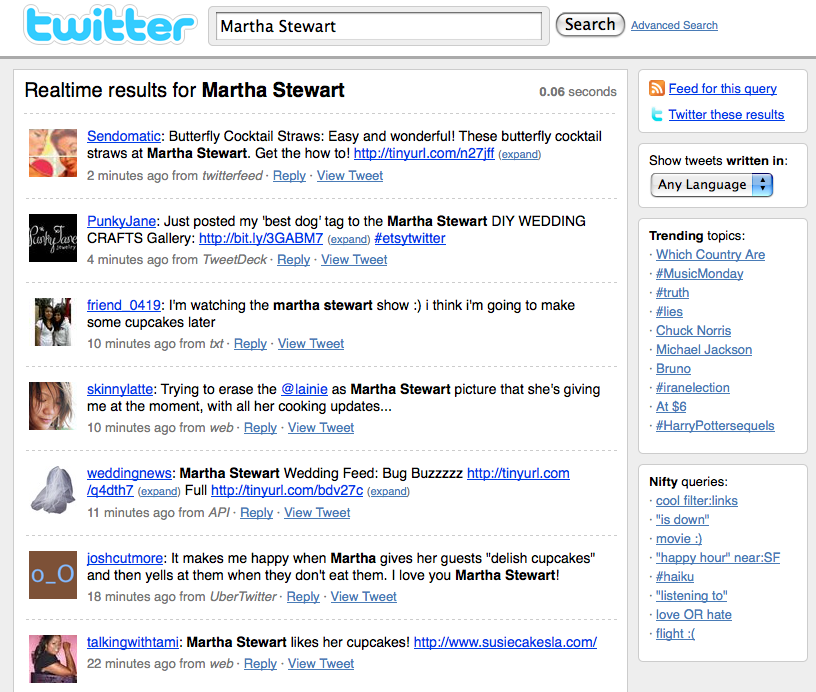This screenshot has height=692, width=816.
Task: Open friend_0419's profile avatar
Action: click(53, 322)
